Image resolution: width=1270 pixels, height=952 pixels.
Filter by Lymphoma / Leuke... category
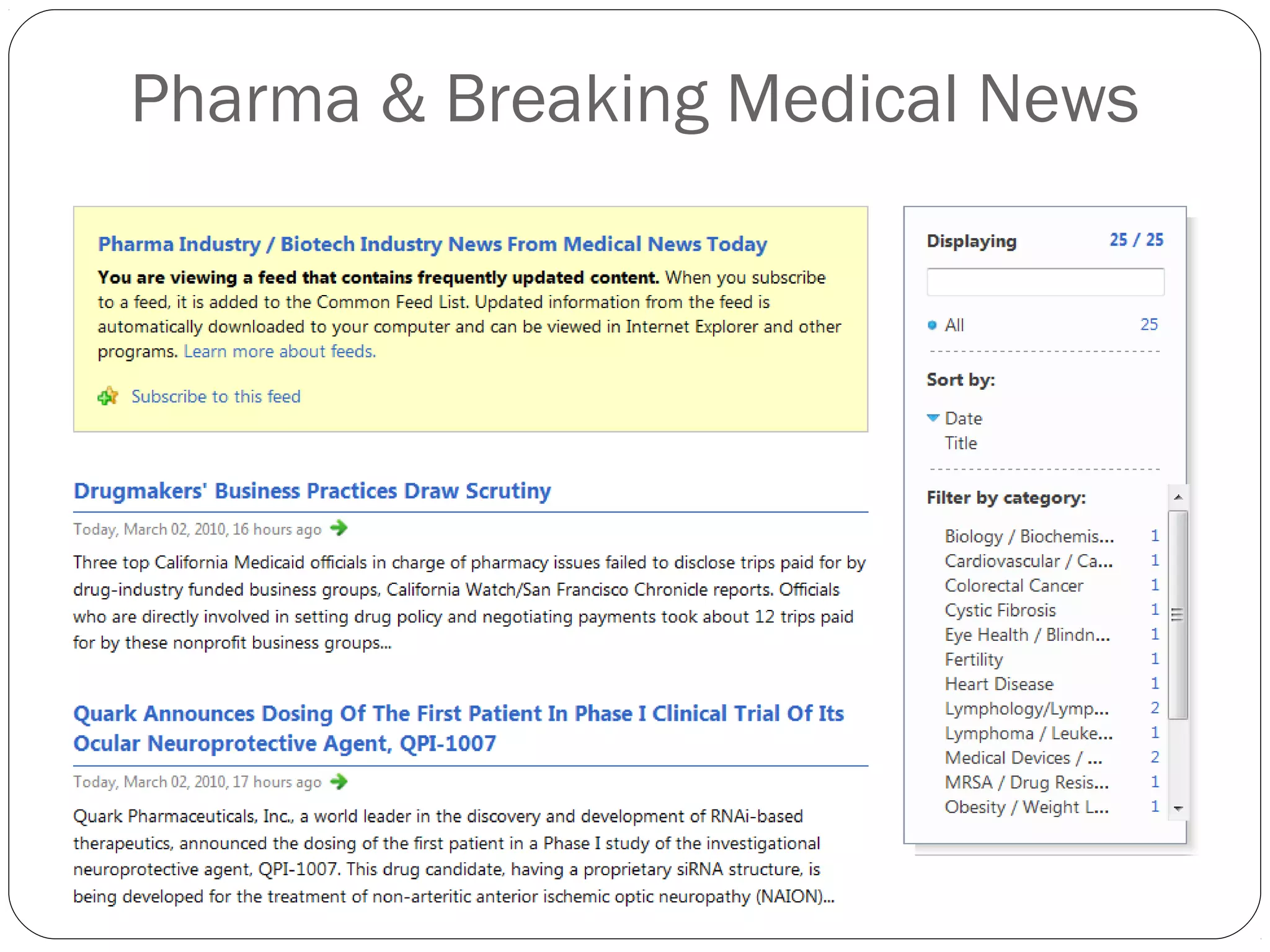click(x=1029, y=733)
